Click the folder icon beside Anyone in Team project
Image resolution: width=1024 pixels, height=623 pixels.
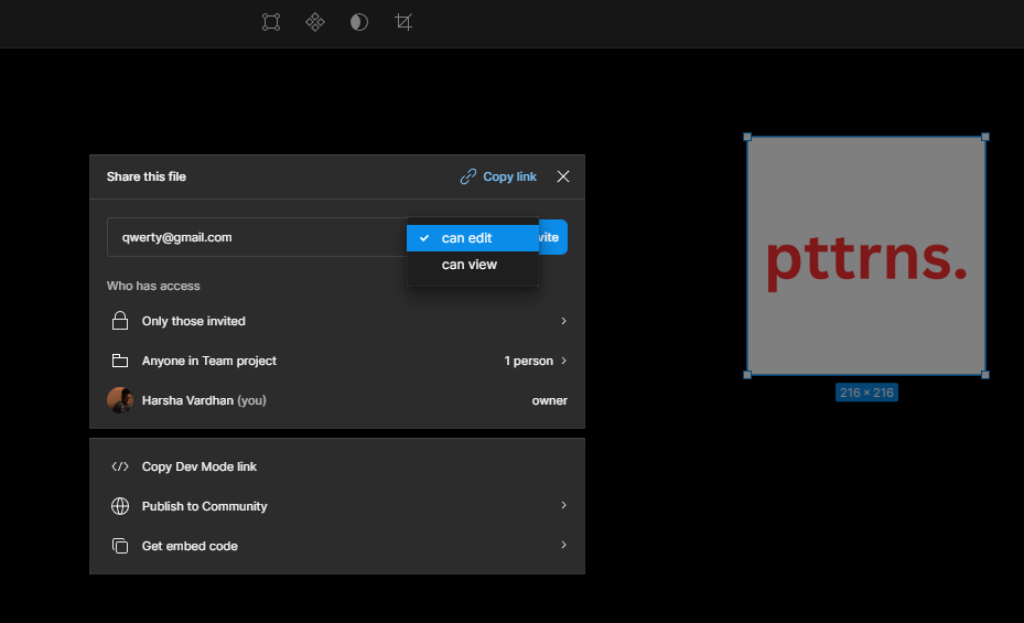coord(120,361)
